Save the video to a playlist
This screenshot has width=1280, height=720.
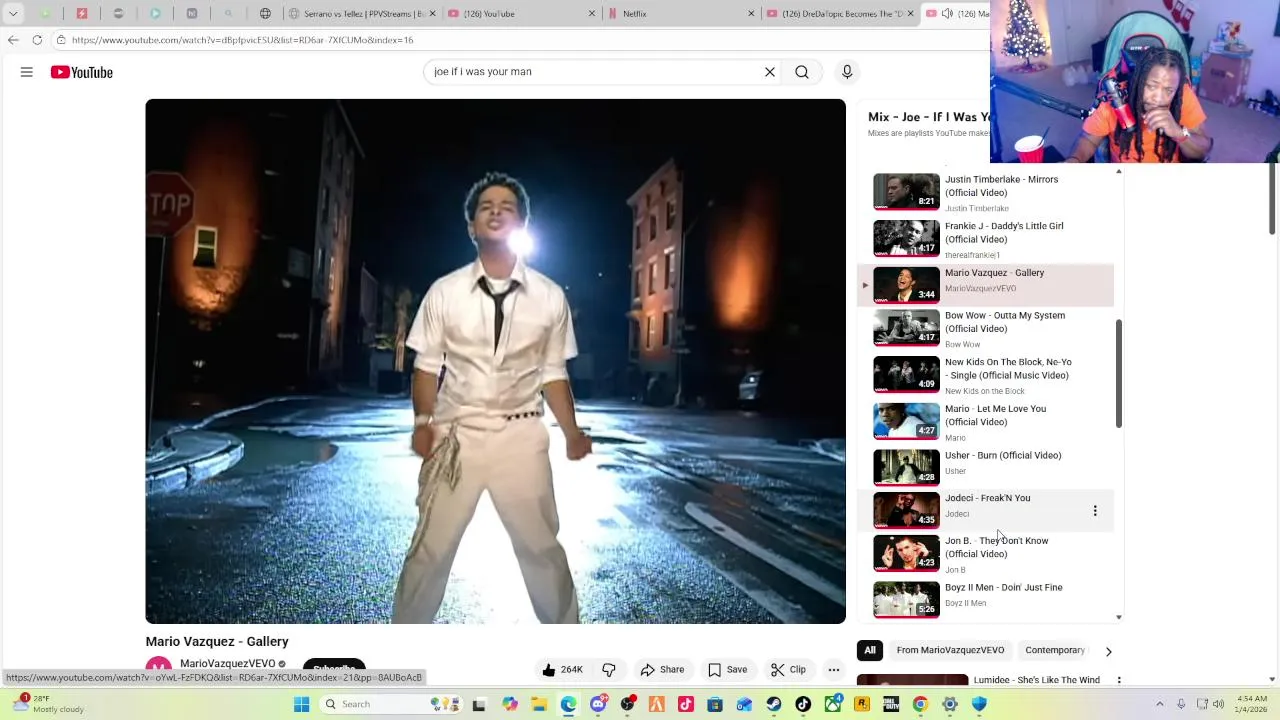click(728, 670)
